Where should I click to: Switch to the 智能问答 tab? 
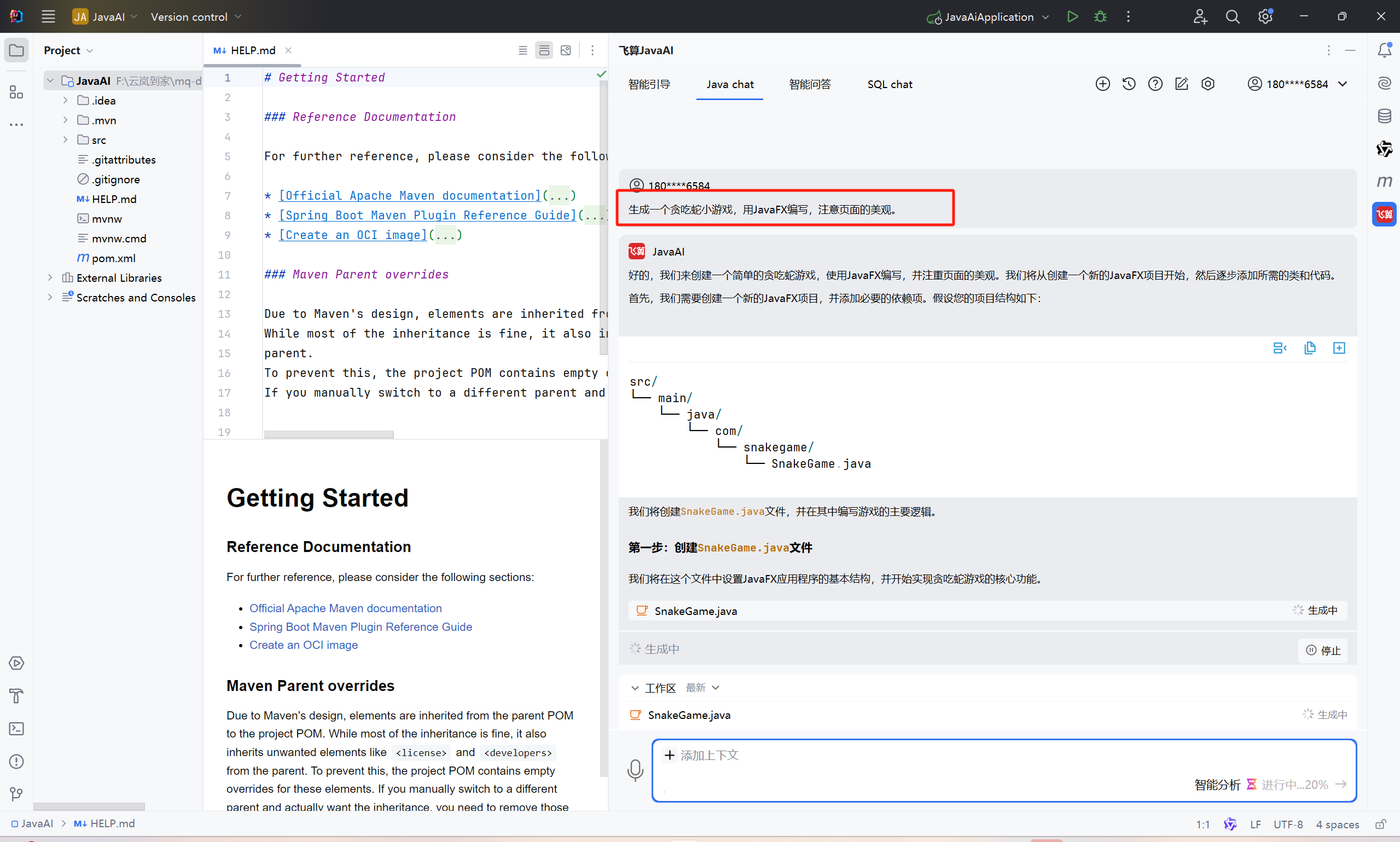[x=810, y=84]
